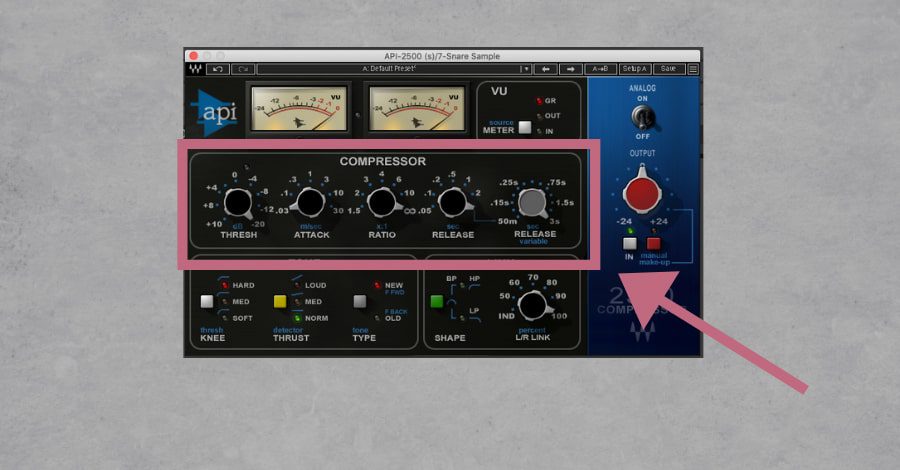Click the OUT meter indicator LED
The height and width of the screenshot is (470, 900).
tap(539, 116)
